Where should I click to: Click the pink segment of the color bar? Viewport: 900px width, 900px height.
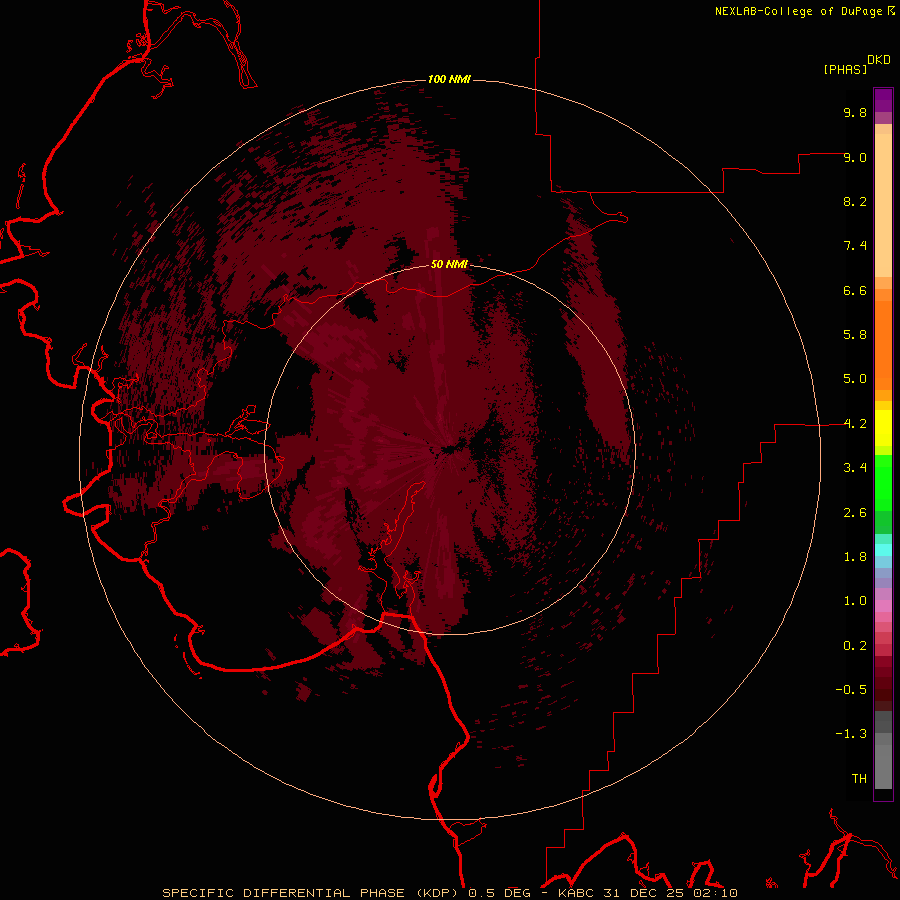[883, 606]
